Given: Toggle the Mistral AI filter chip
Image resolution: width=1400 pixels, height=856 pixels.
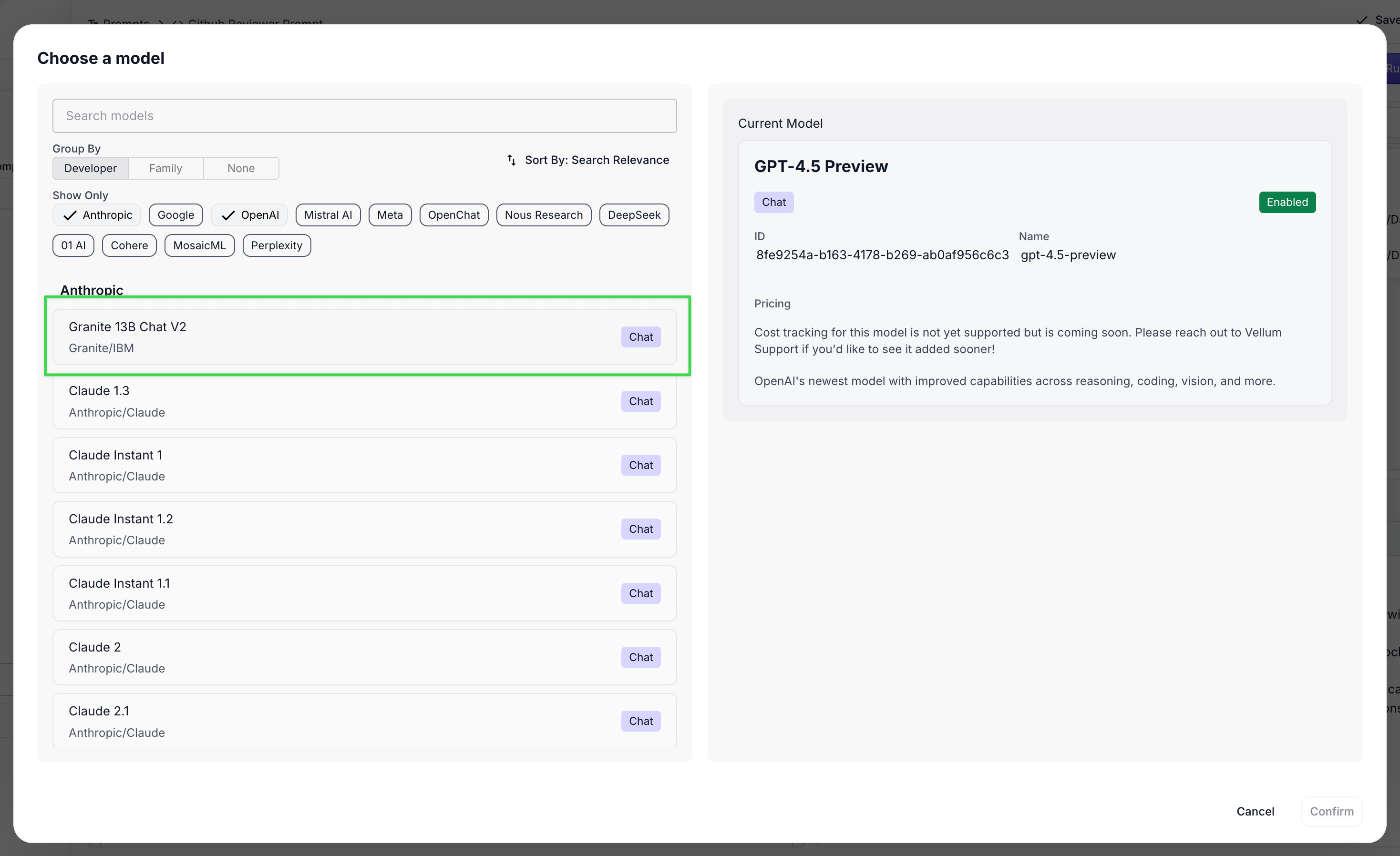Looking at the screenshot, I should (x=328, y=215).
